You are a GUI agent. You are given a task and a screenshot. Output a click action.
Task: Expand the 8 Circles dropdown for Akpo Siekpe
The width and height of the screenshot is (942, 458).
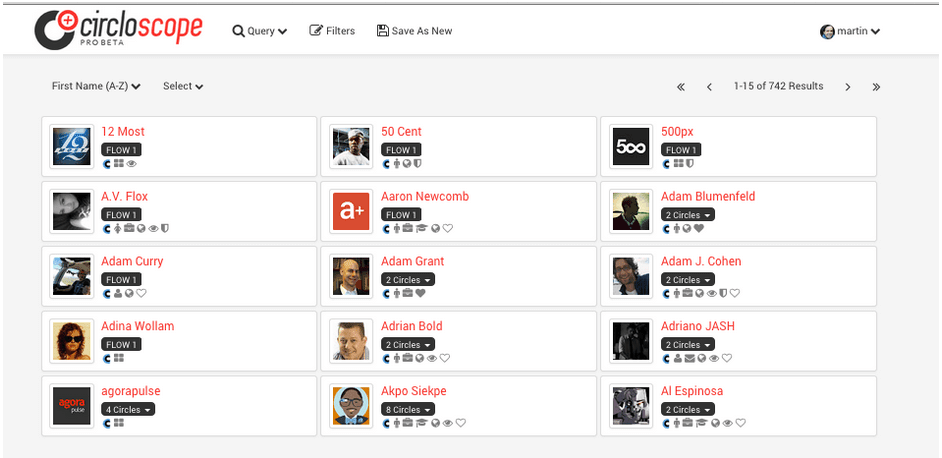(x=408, y=409)
